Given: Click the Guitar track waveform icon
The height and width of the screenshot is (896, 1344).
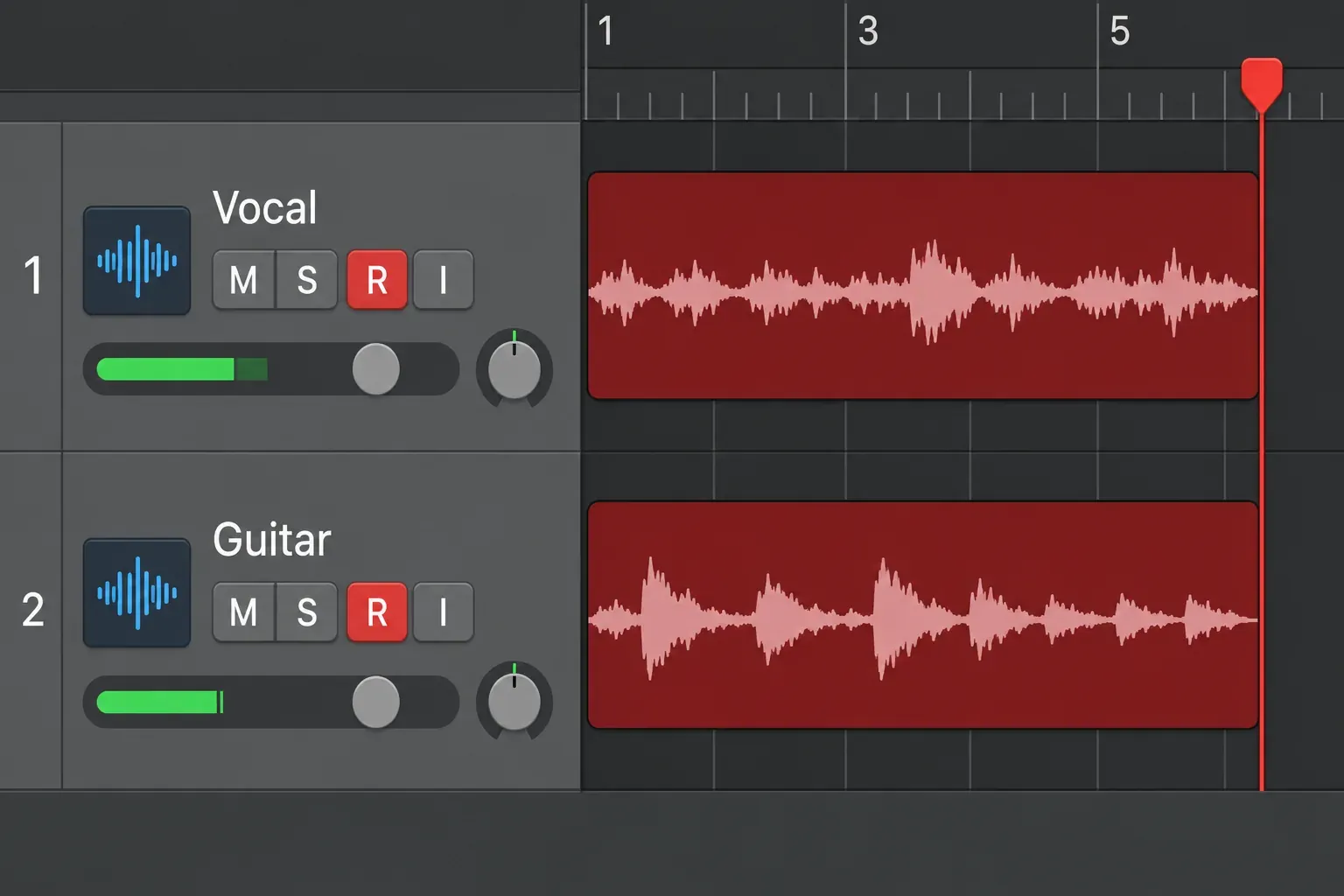Looking at the screenshot, I should pyautogui.click(x=136, y=593).
